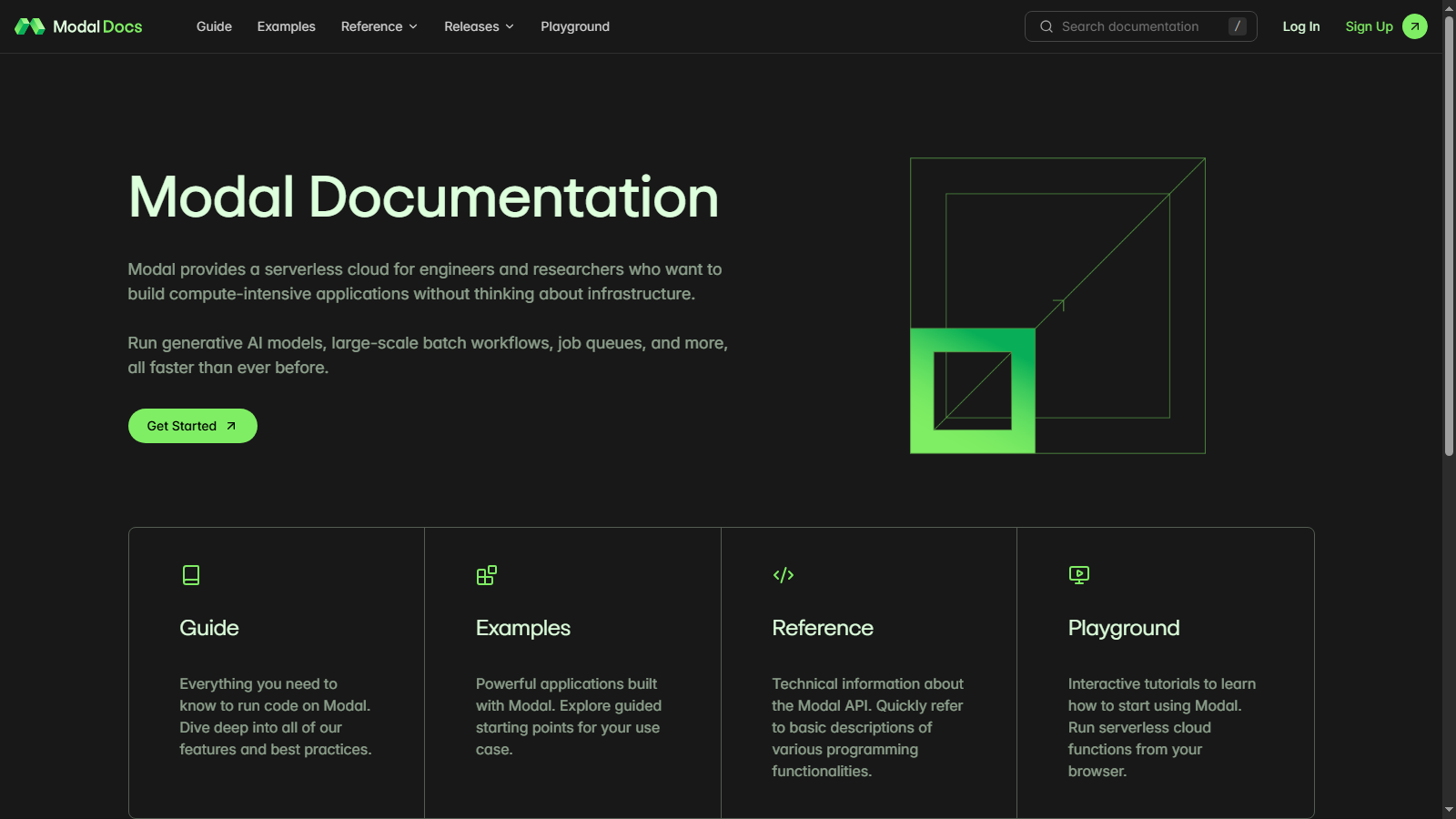Screen dimensions: 1456x819
Task: Open the Reference card heading
Action: pyautogui.click(x=823, y=628)
